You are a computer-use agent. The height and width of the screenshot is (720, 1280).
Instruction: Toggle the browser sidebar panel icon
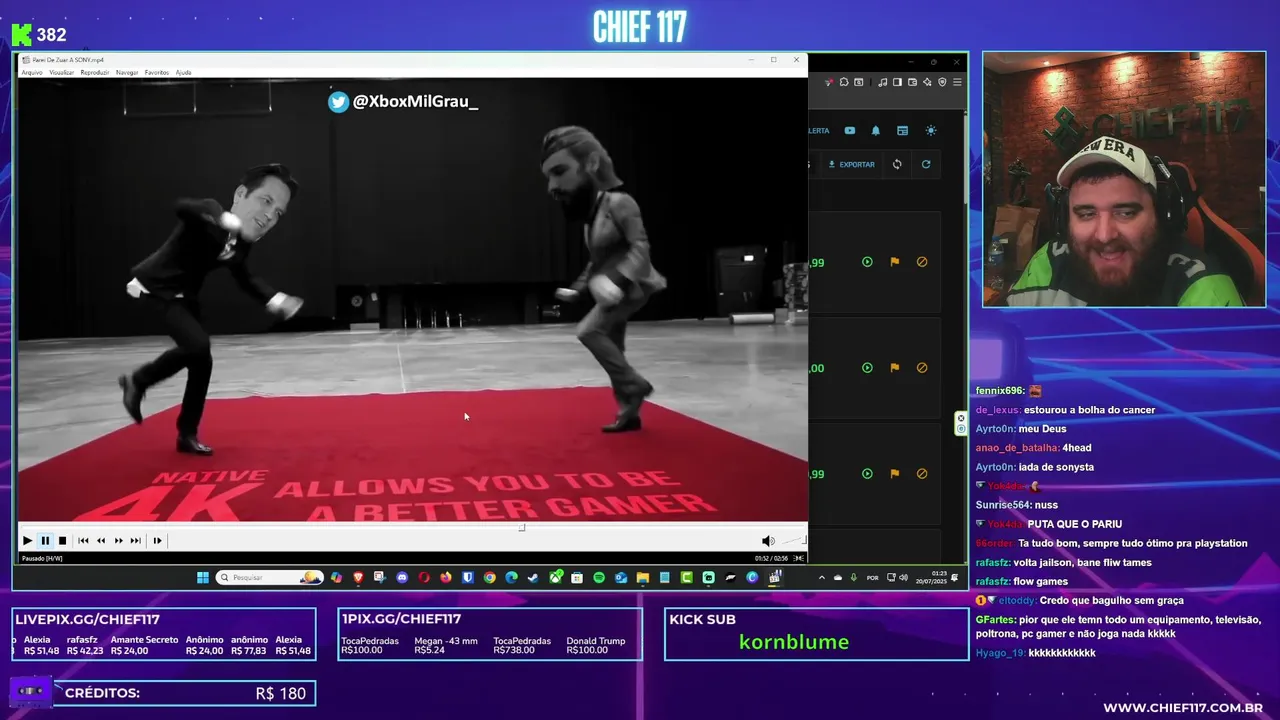tap(897, 82)
